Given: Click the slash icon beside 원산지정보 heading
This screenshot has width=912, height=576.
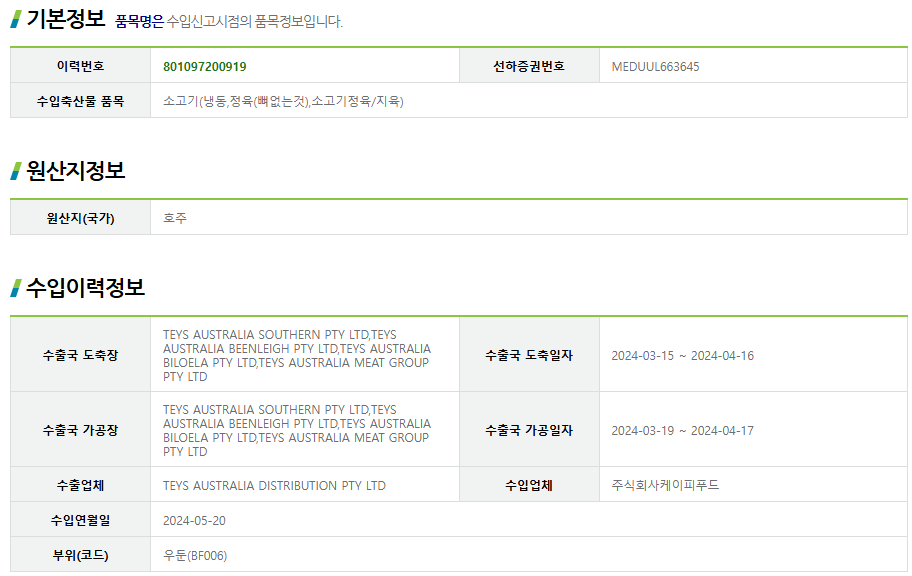Looking at the screenshot, I should point(16,171).
